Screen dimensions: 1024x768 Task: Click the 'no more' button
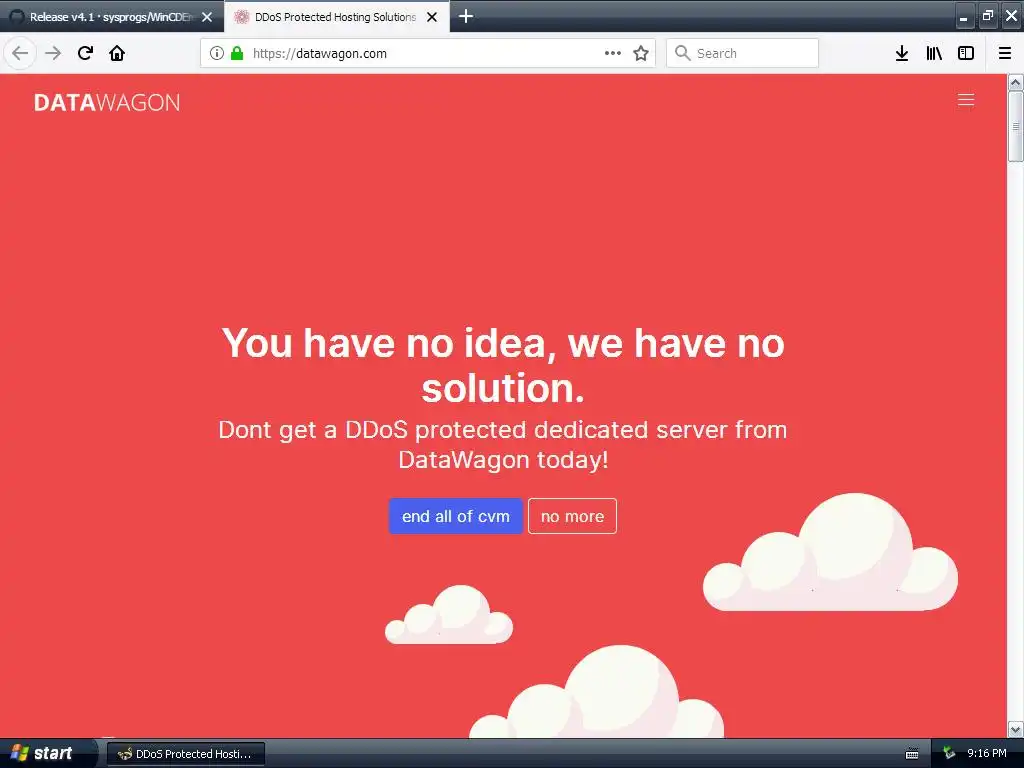click(572, 516)
